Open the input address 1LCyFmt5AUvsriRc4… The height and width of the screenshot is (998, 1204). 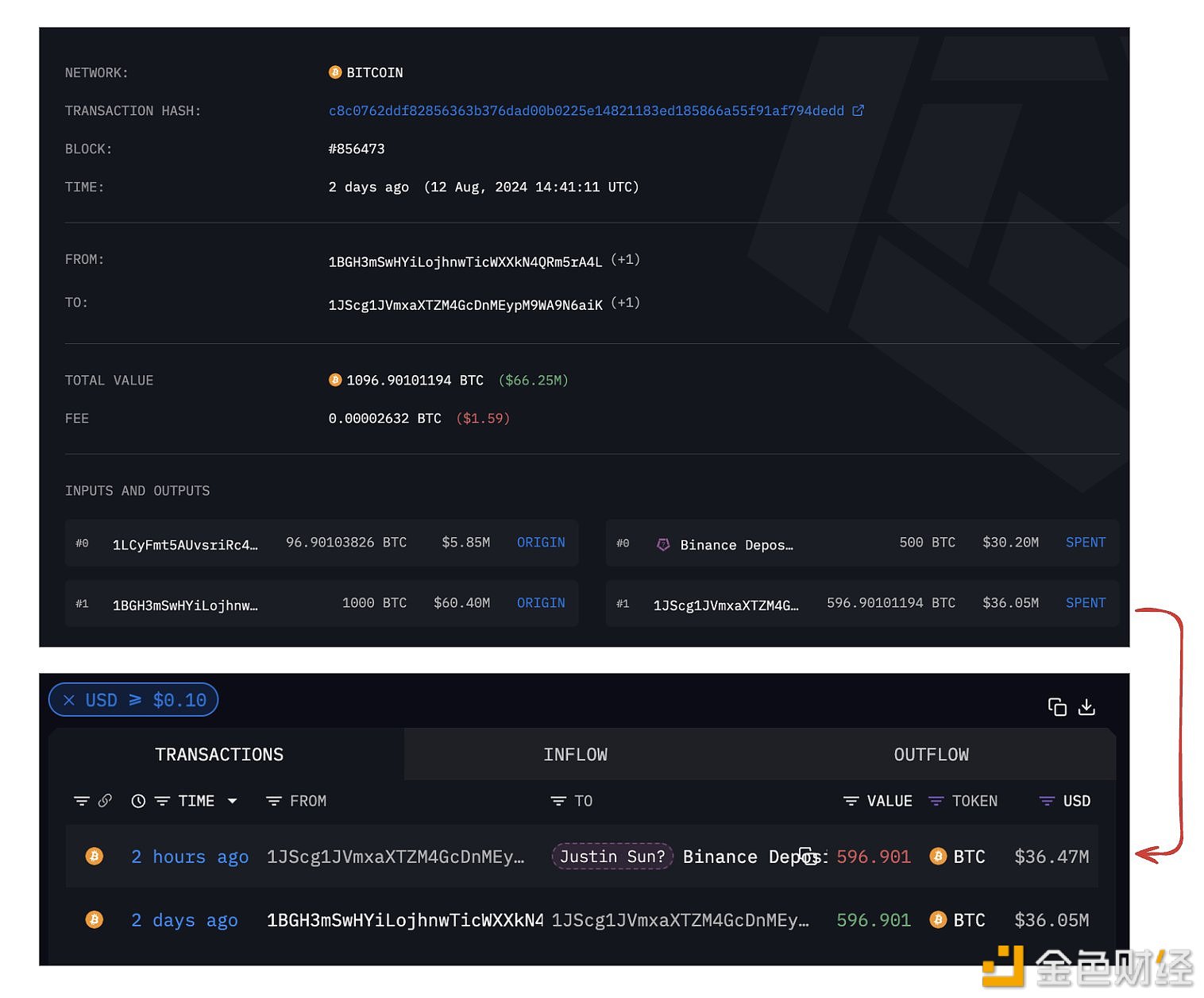point(185,545)
